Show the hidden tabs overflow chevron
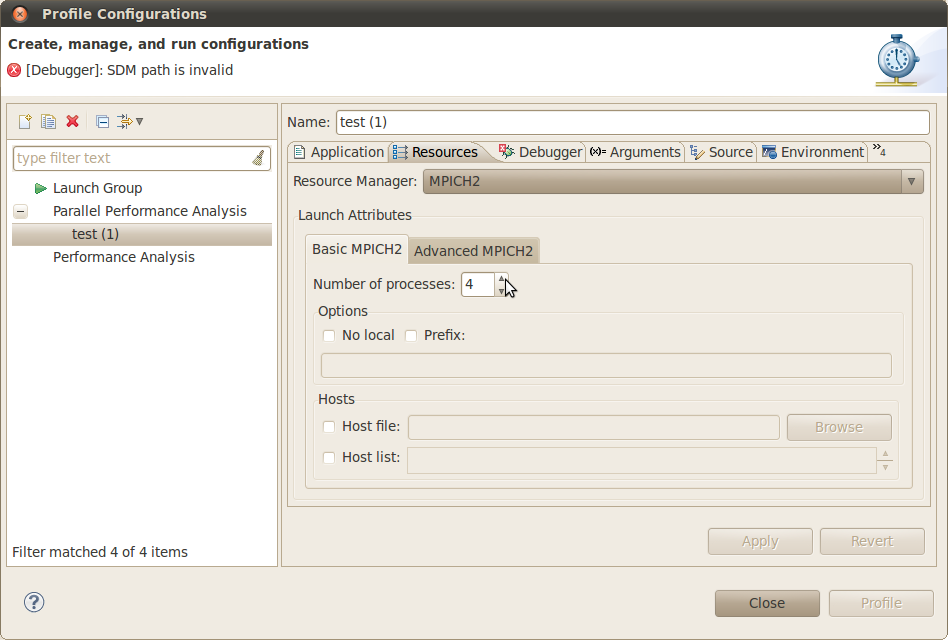 click(879, 150)
